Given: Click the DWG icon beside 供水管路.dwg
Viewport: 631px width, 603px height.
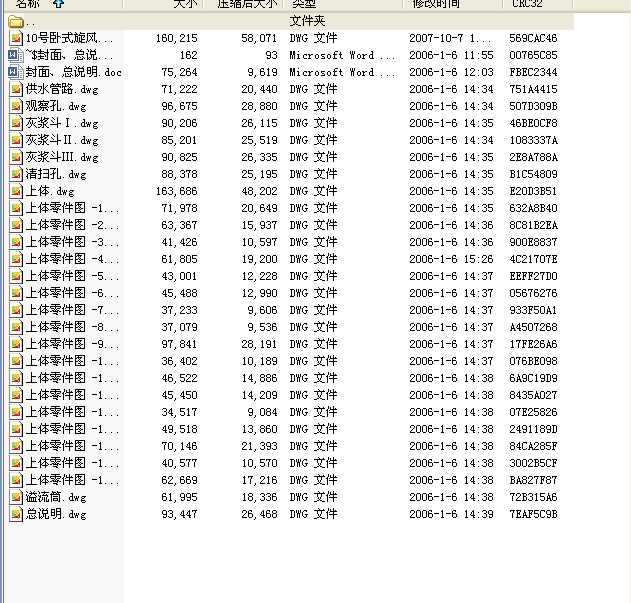Looking at the screenshot, I should [x=16, y=89].
